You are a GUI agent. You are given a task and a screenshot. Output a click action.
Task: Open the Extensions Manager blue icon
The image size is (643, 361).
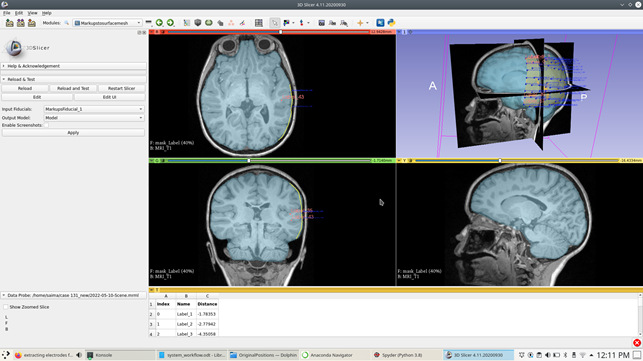tap(380, 23)
